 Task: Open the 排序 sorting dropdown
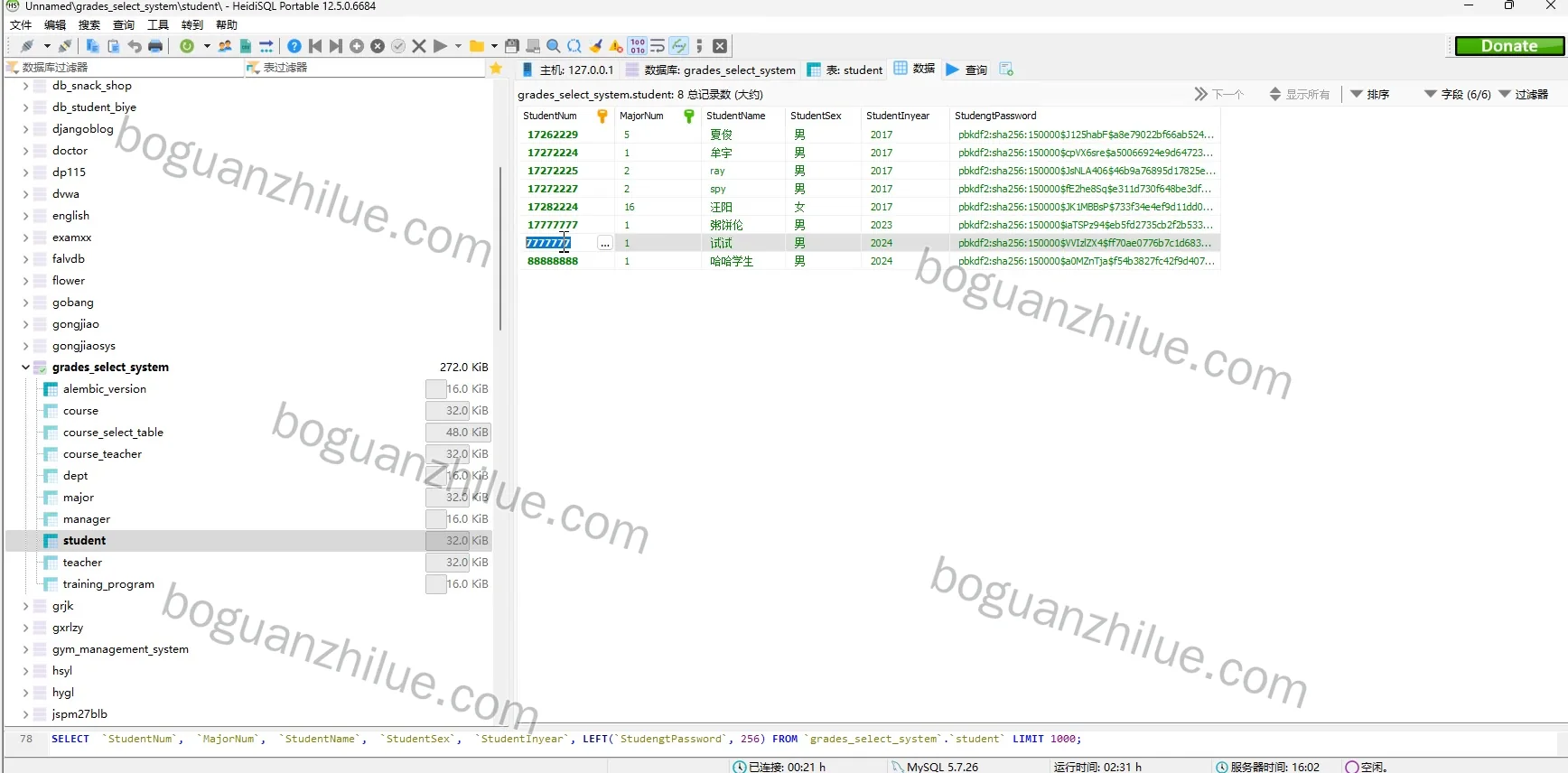pos(1370,94)
